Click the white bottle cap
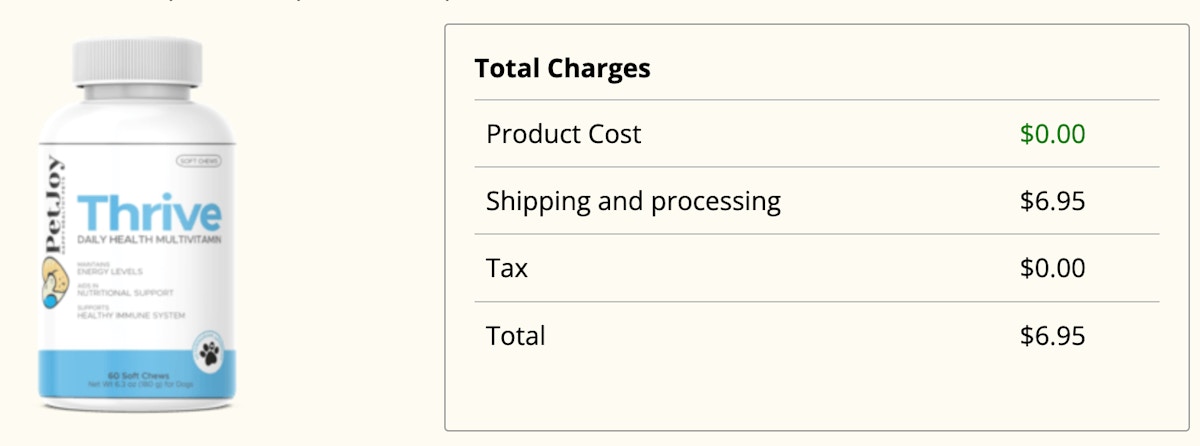This screenshot has height=446, width=1200. click(x=137, y=59)
